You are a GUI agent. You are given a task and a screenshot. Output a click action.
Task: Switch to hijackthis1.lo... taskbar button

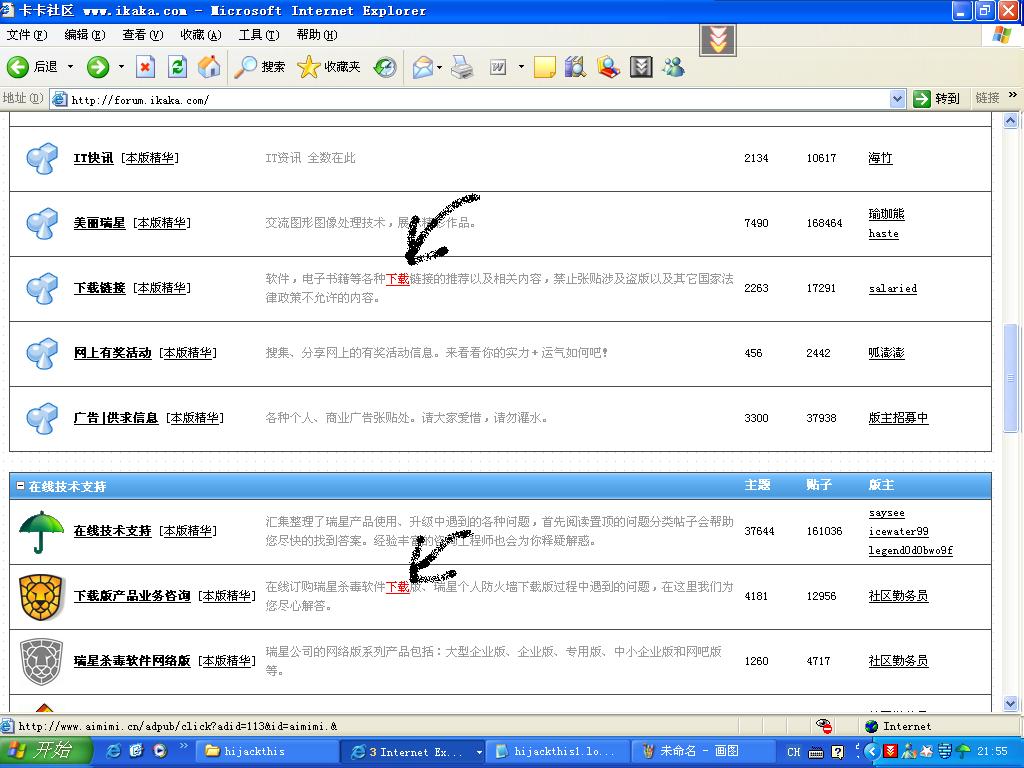tap(560, 752)
